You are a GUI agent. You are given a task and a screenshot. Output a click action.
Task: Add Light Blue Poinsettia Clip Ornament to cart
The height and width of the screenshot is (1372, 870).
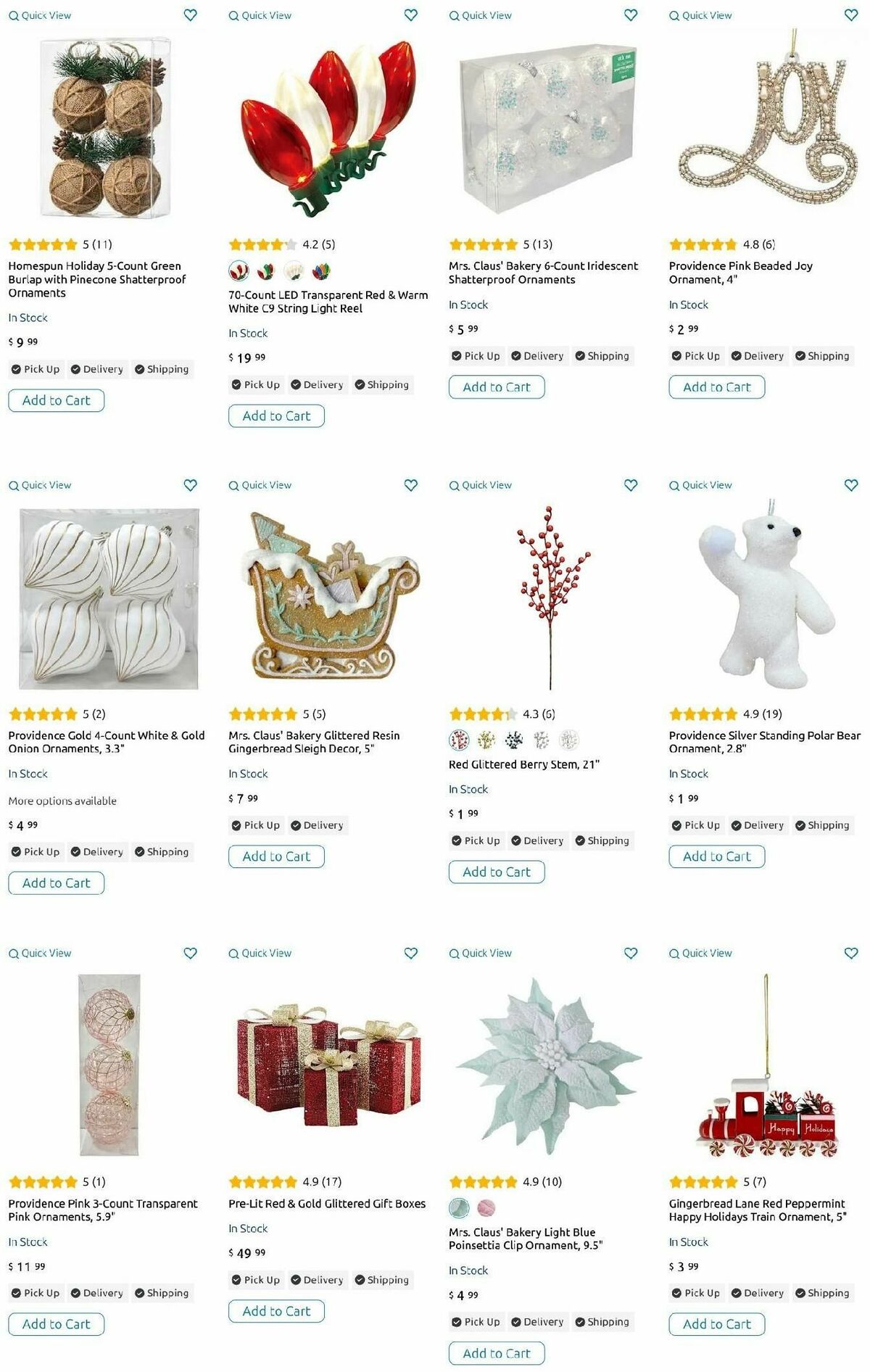(497, 1353)
